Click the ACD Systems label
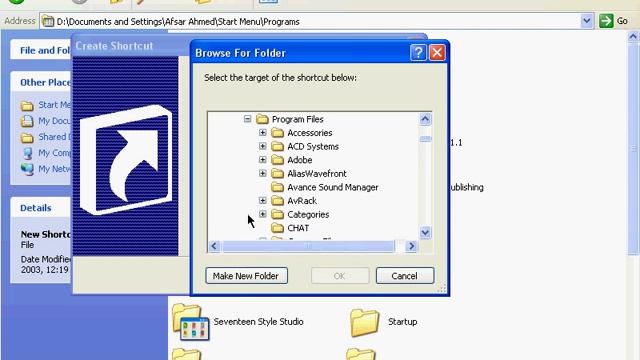Image resolution: width=640 pixels, height=360 pixels. 313,147
